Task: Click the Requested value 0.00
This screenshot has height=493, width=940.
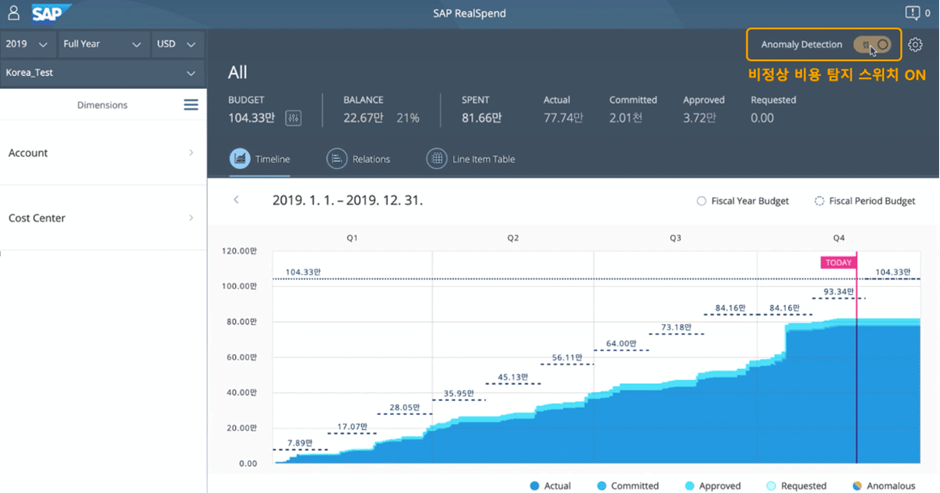Action: click(x=762, y=118)
